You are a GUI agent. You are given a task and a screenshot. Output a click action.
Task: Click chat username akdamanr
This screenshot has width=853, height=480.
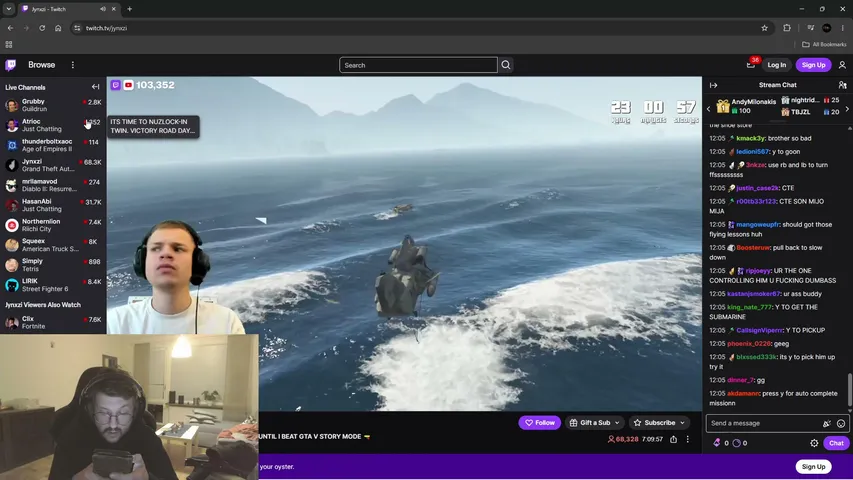(x=743, y=393)
